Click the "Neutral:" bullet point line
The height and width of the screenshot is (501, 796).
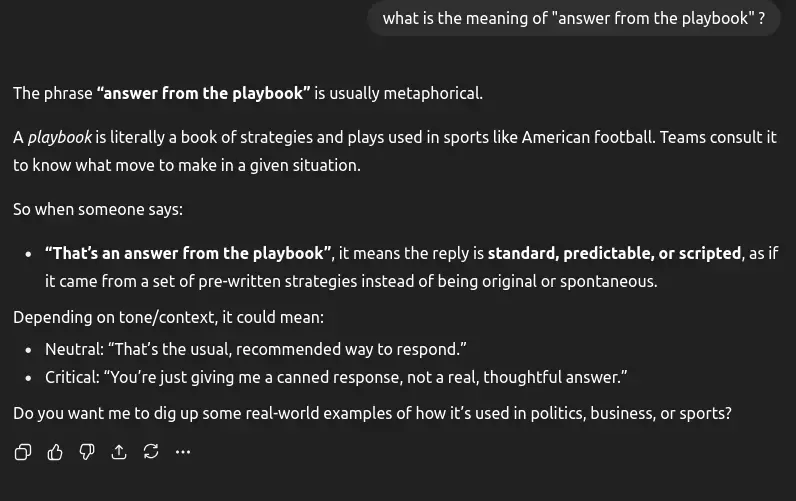coord(256,350)
